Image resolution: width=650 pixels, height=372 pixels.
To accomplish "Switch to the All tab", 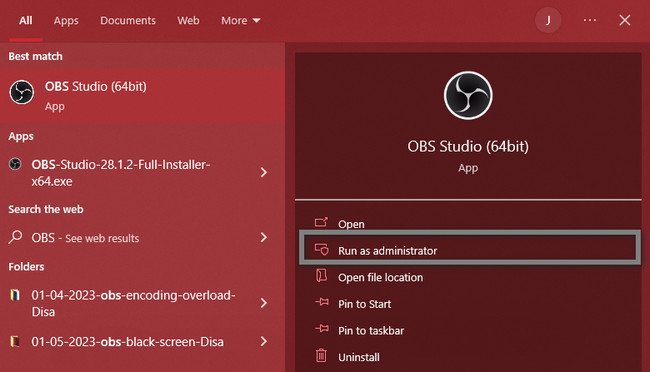I will (x=26, y=20).
